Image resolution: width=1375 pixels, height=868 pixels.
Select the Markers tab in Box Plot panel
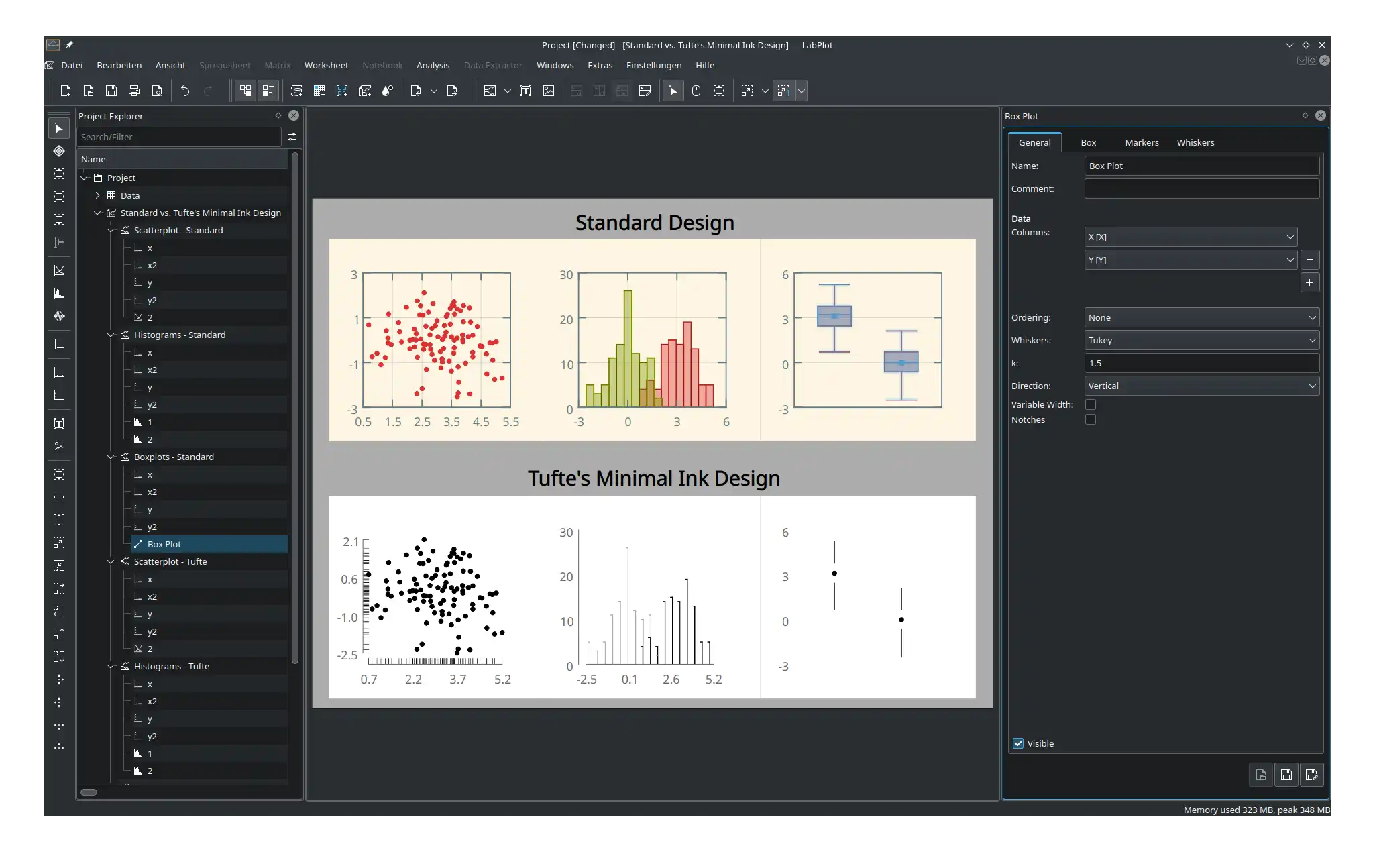pyautogui.click(x=1141, y=142)
